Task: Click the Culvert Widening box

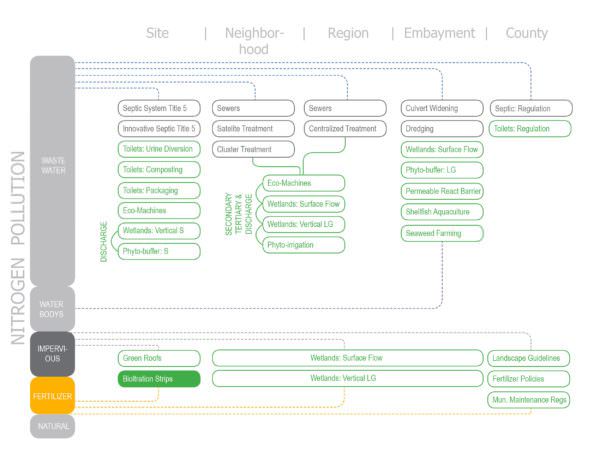Action: pyautogui.click(x=443, y=108)
